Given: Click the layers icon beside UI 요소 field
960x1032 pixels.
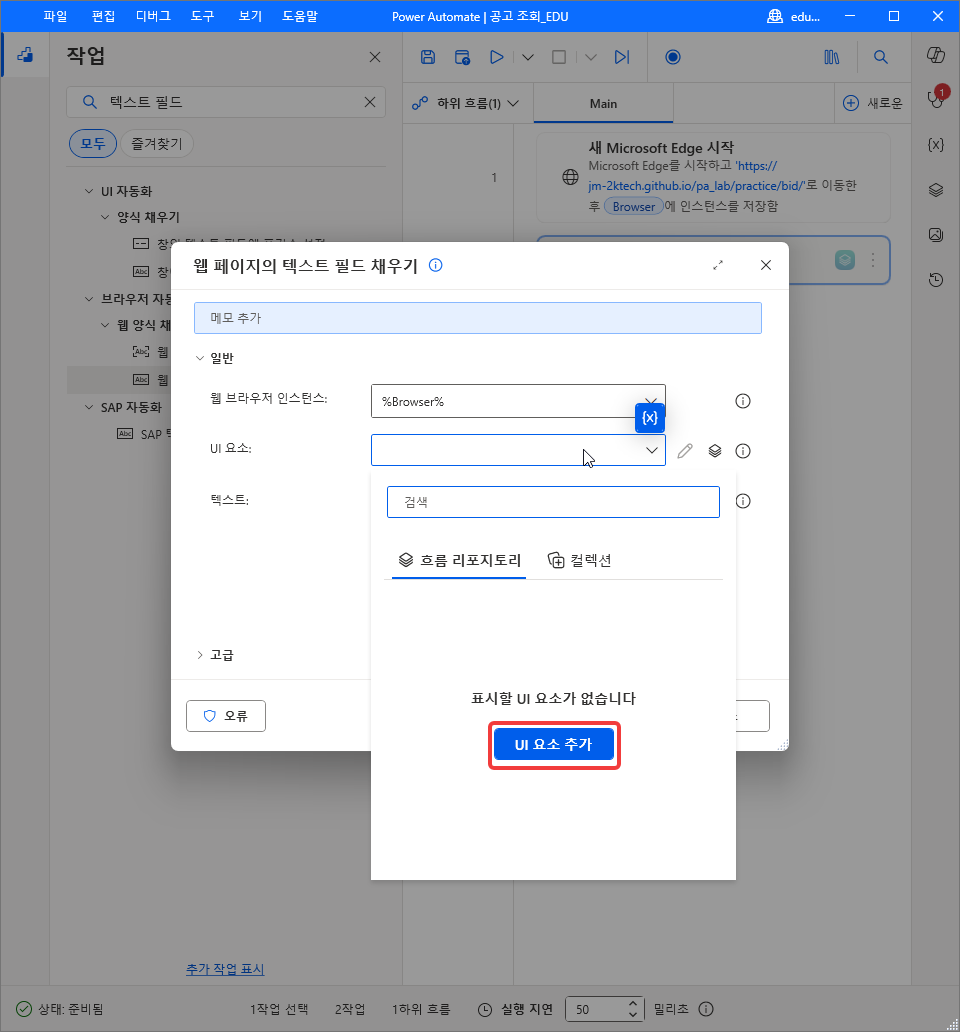Looking at the screenshot, I should pos(715,451).
